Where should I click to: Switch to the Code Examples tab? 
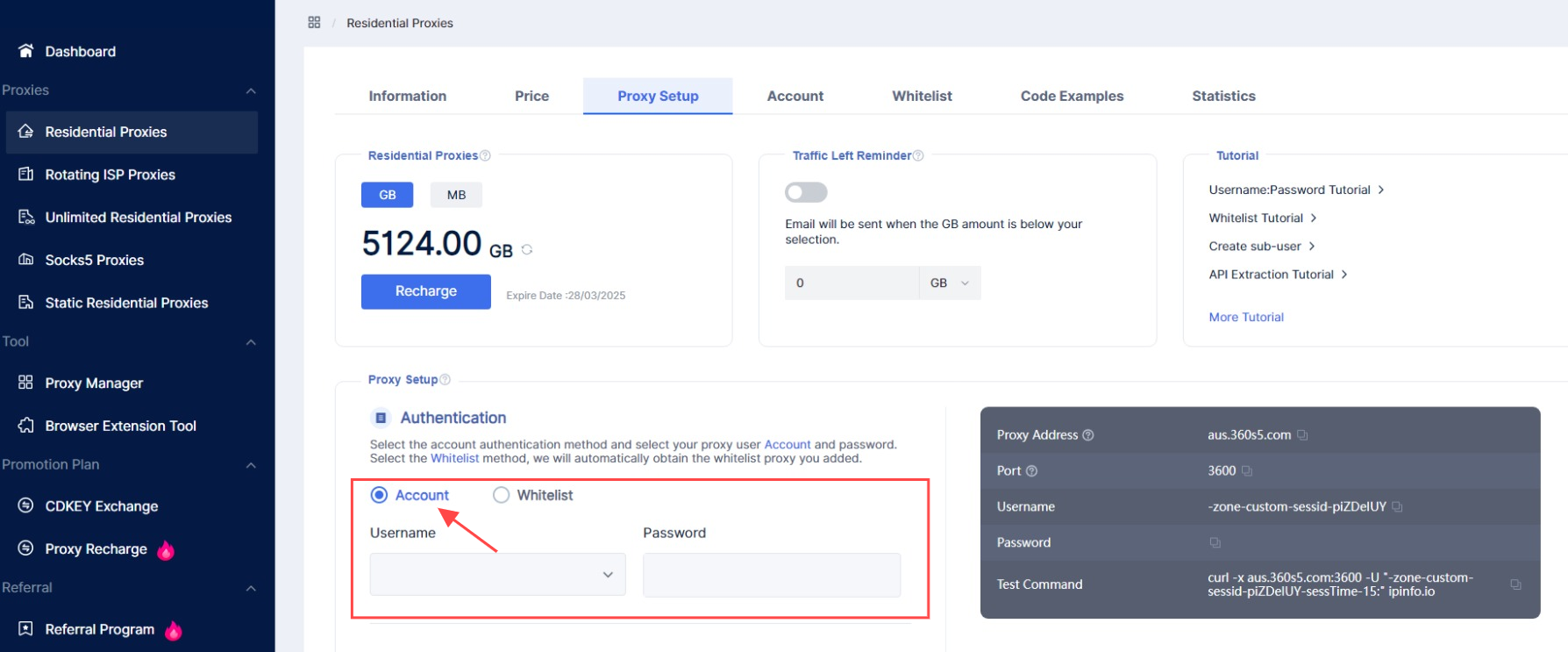click(1072, 97)
